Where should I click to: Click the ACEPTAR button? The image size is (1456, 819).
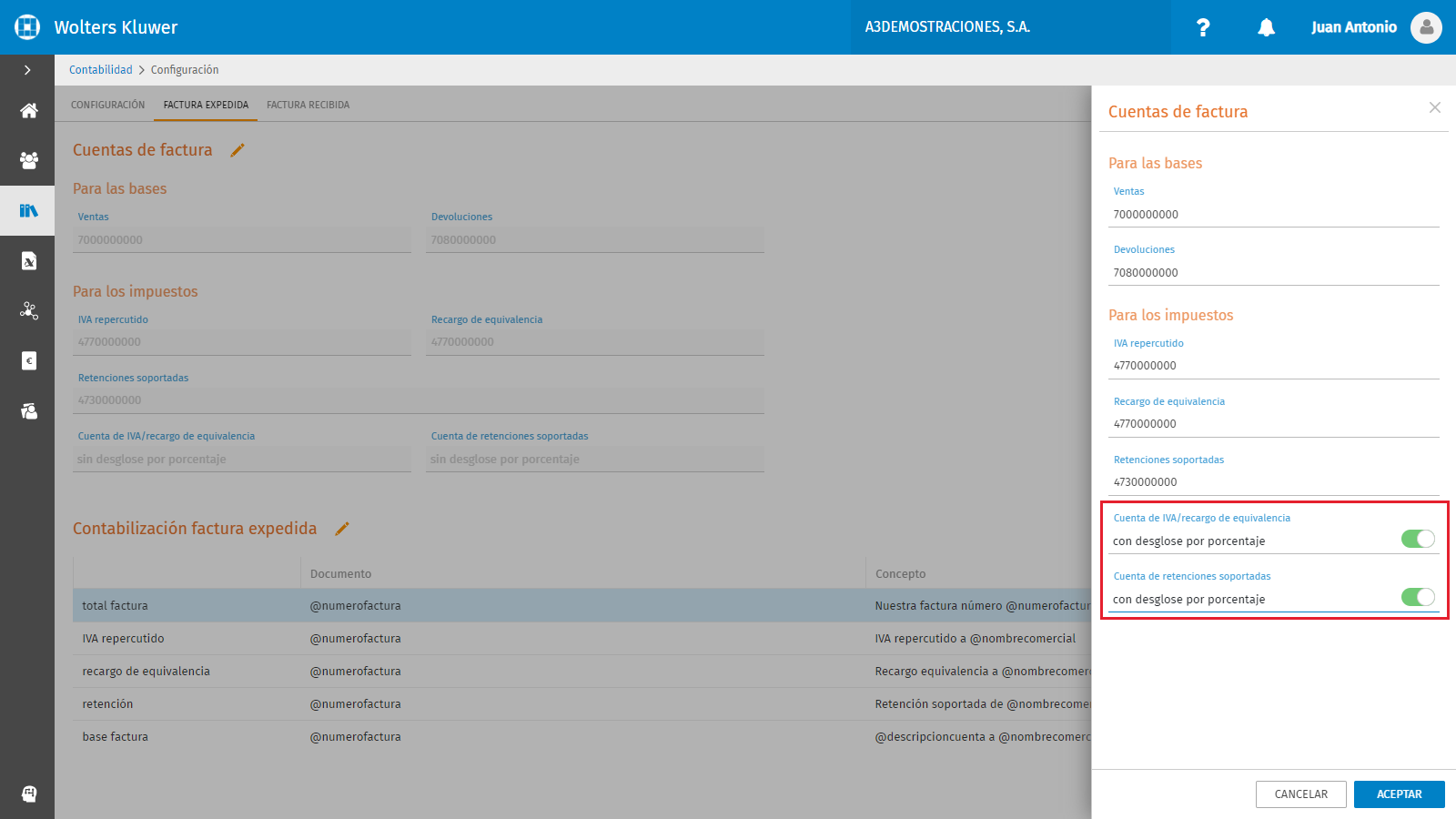[1400, 794]
